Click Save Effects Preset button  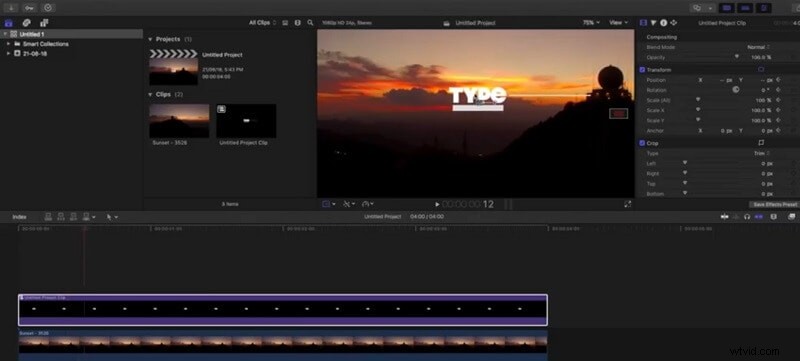pyautogui.click(x=774, y=204)
